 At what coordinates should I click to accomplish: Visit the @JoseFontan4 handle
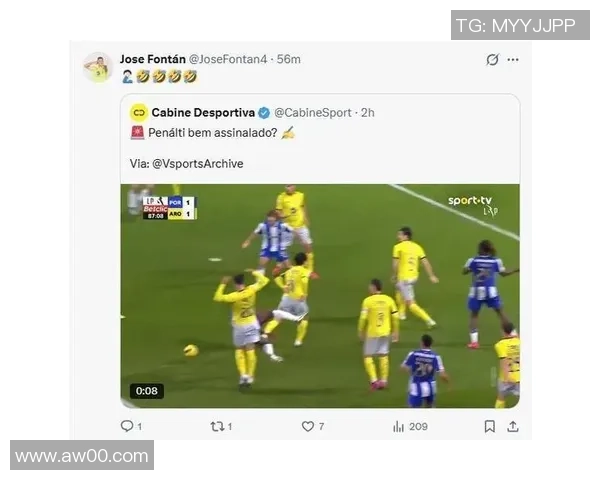point(230,59)
